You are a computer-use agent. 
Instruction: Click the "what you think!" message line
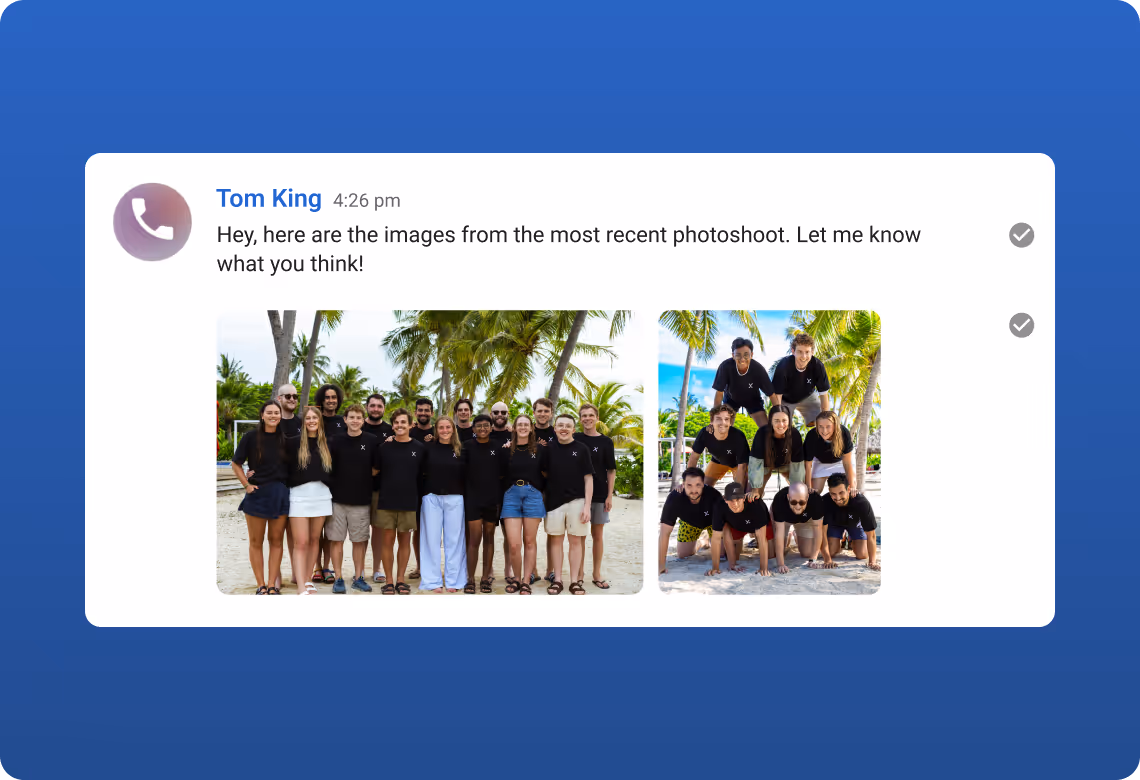(290, 264)
